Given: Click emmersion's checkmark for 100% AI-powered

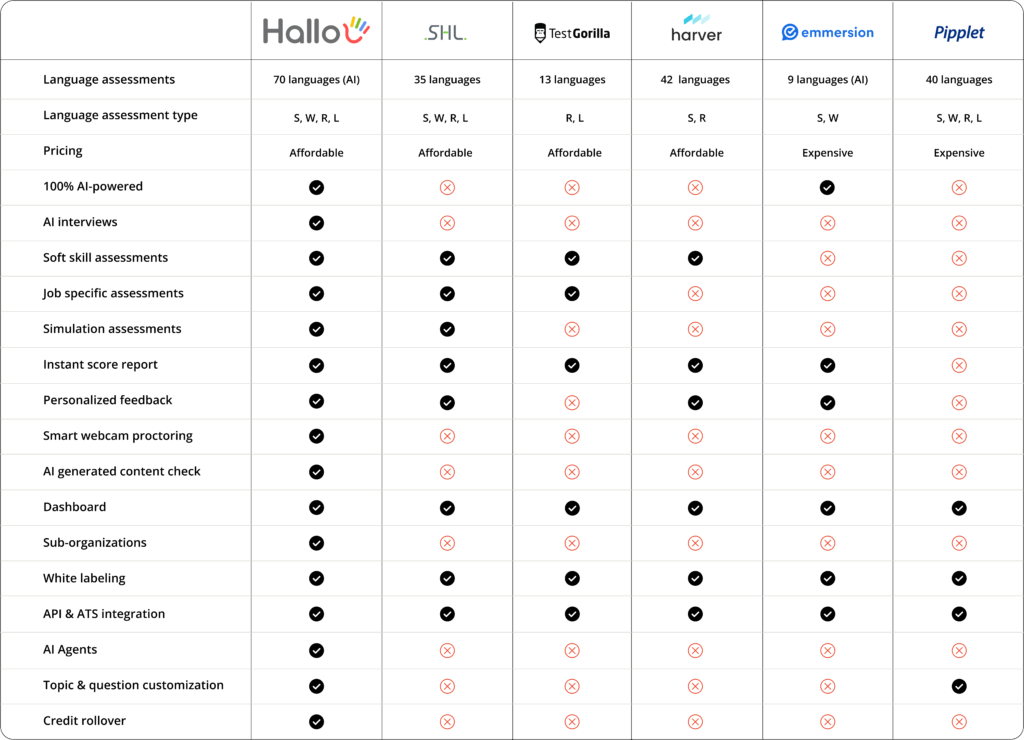Looking at the screenshot, I should point(827,187).
